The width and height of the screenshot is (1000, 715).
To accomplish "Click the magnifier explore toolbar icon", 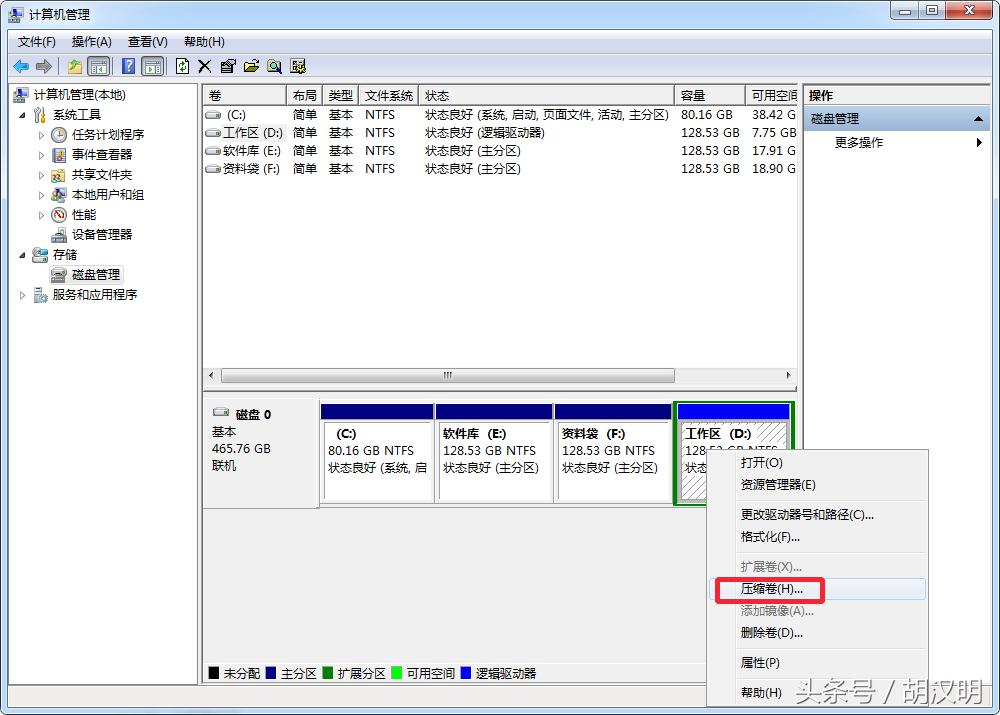I will tap(274, 66).
